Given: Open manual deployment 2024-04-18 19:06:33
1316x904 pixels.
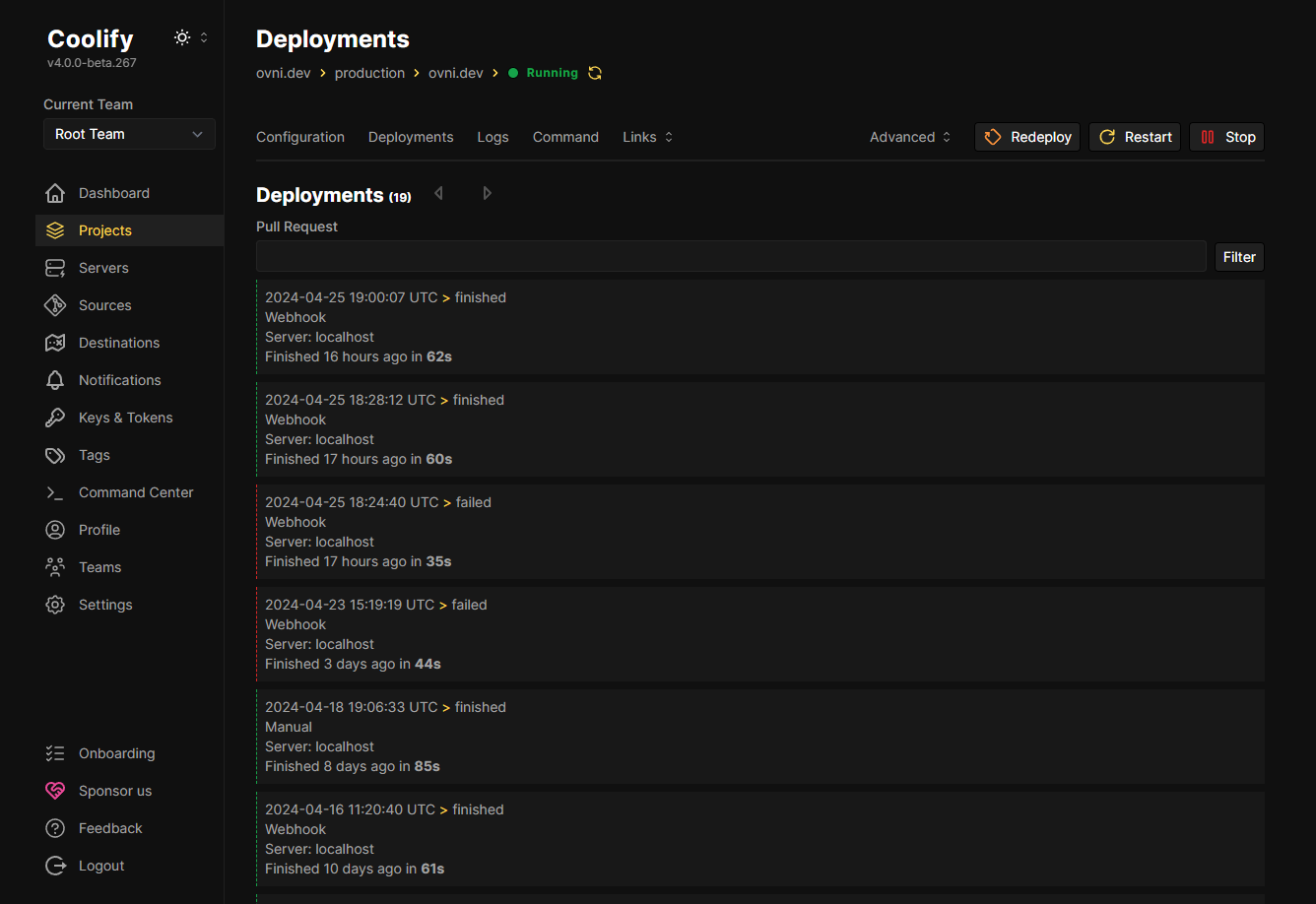Looking at the screenshot, I should pyautogui.click(x=760, y=737).
